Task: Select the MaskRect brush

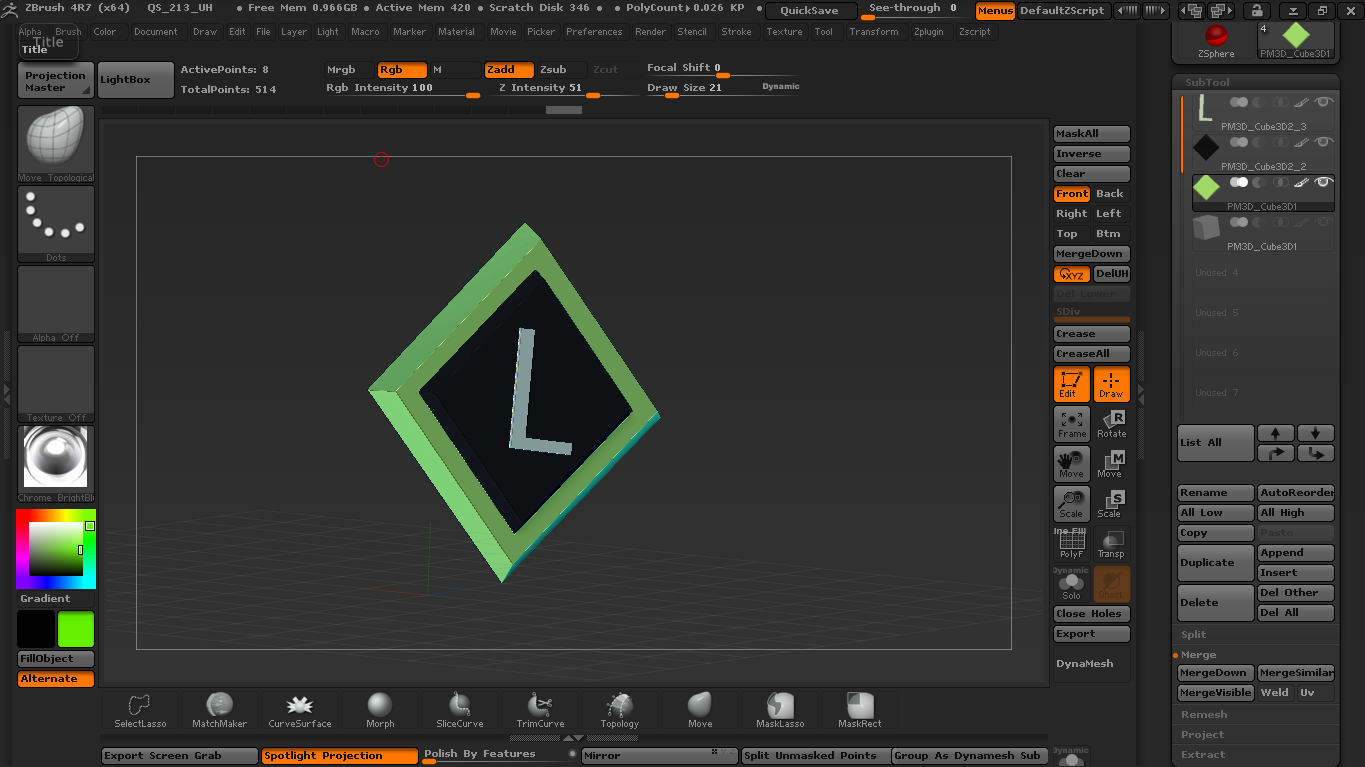Action: (860, 710)
